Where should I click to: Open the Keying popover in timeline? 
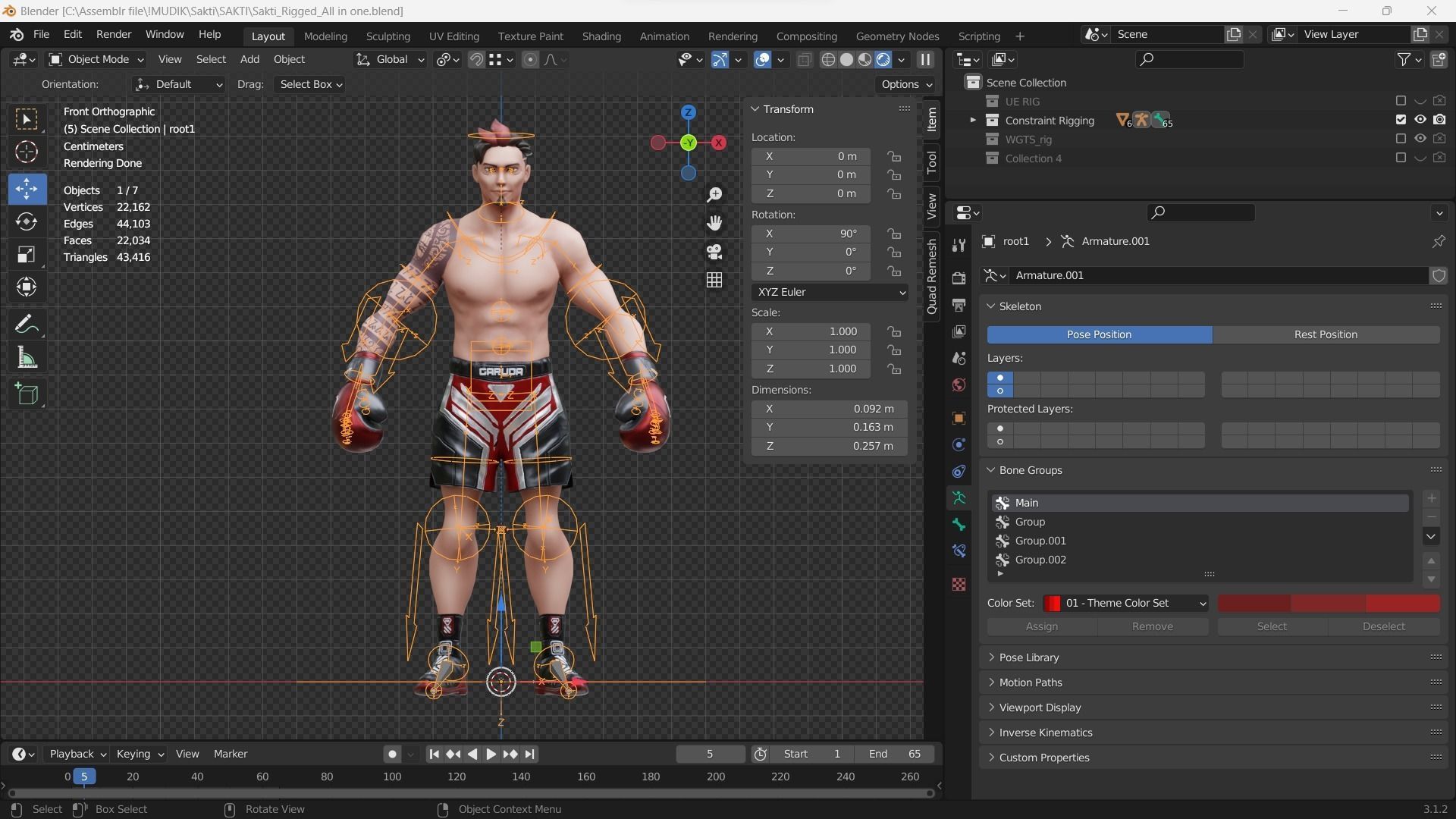[x=140, y=754]
